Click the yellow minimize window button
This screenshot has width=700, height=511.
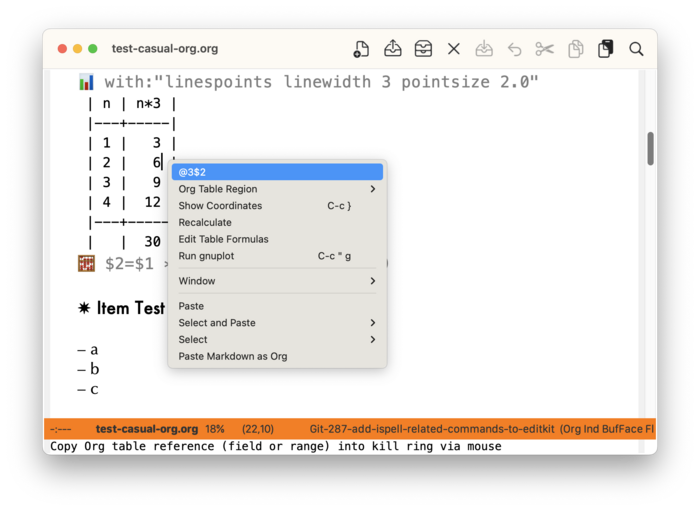77,49
